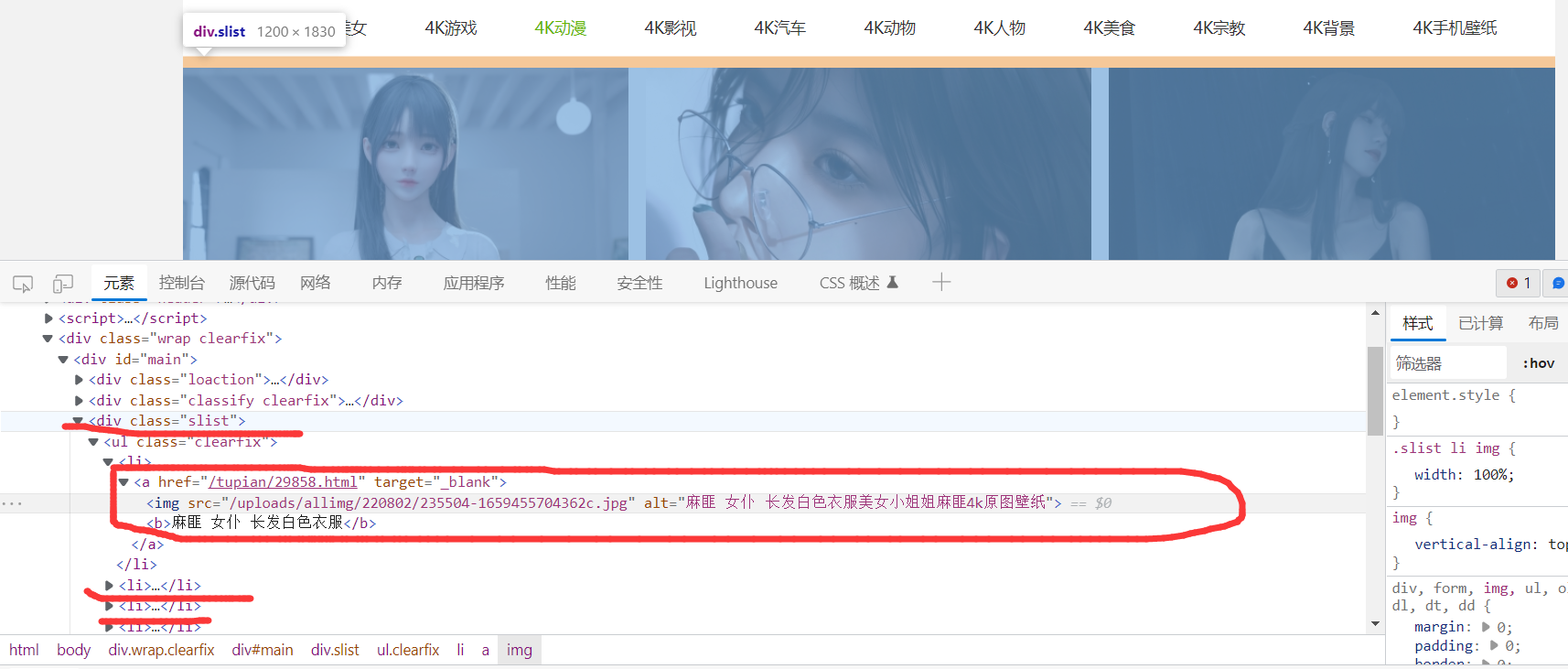Expand the div class="loaction" node

tap(79, 380)
